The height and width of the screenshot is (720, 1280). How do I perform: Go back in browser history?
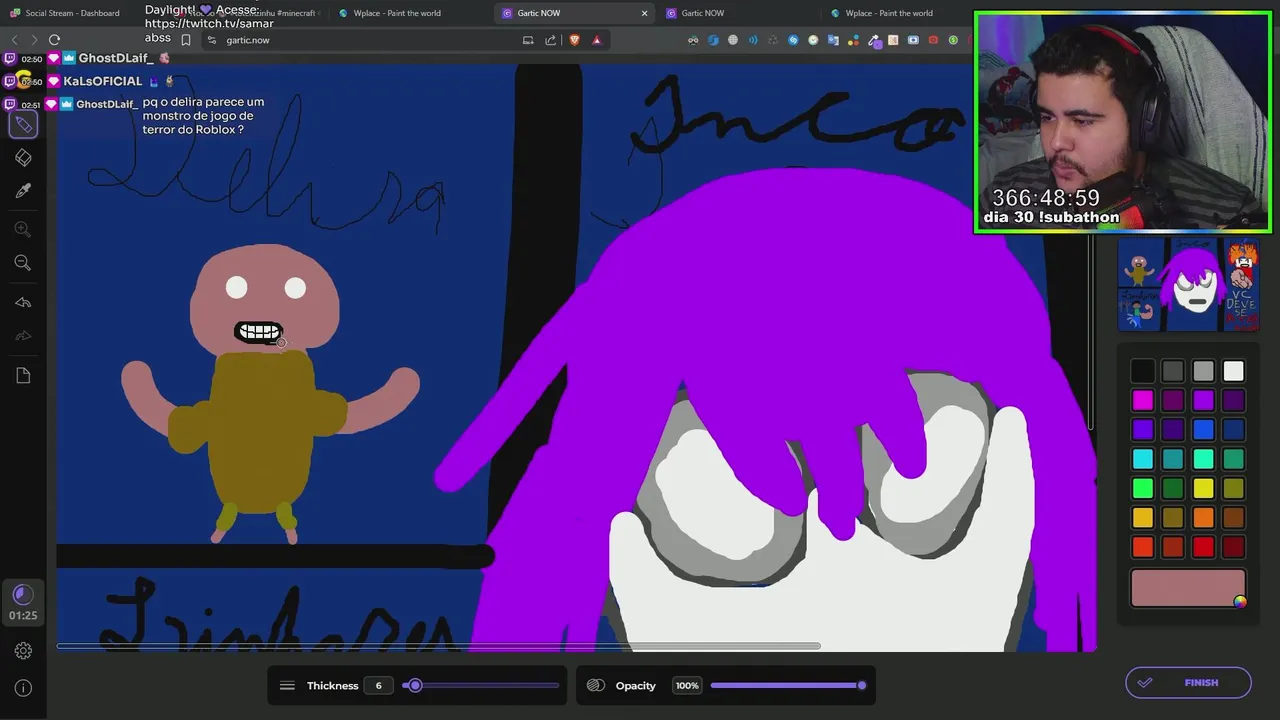pyautogui.click(x=14, y=40)
